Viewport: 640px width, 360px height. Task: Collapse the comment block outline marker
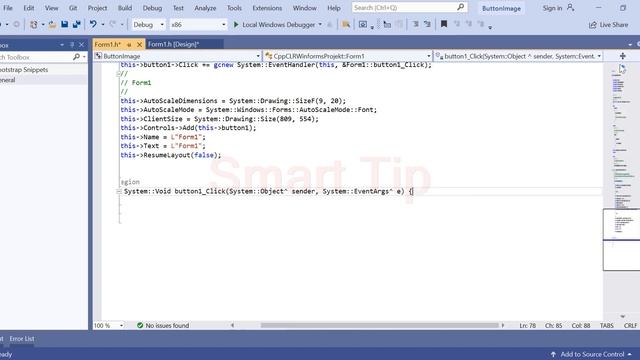pos(118,74)
